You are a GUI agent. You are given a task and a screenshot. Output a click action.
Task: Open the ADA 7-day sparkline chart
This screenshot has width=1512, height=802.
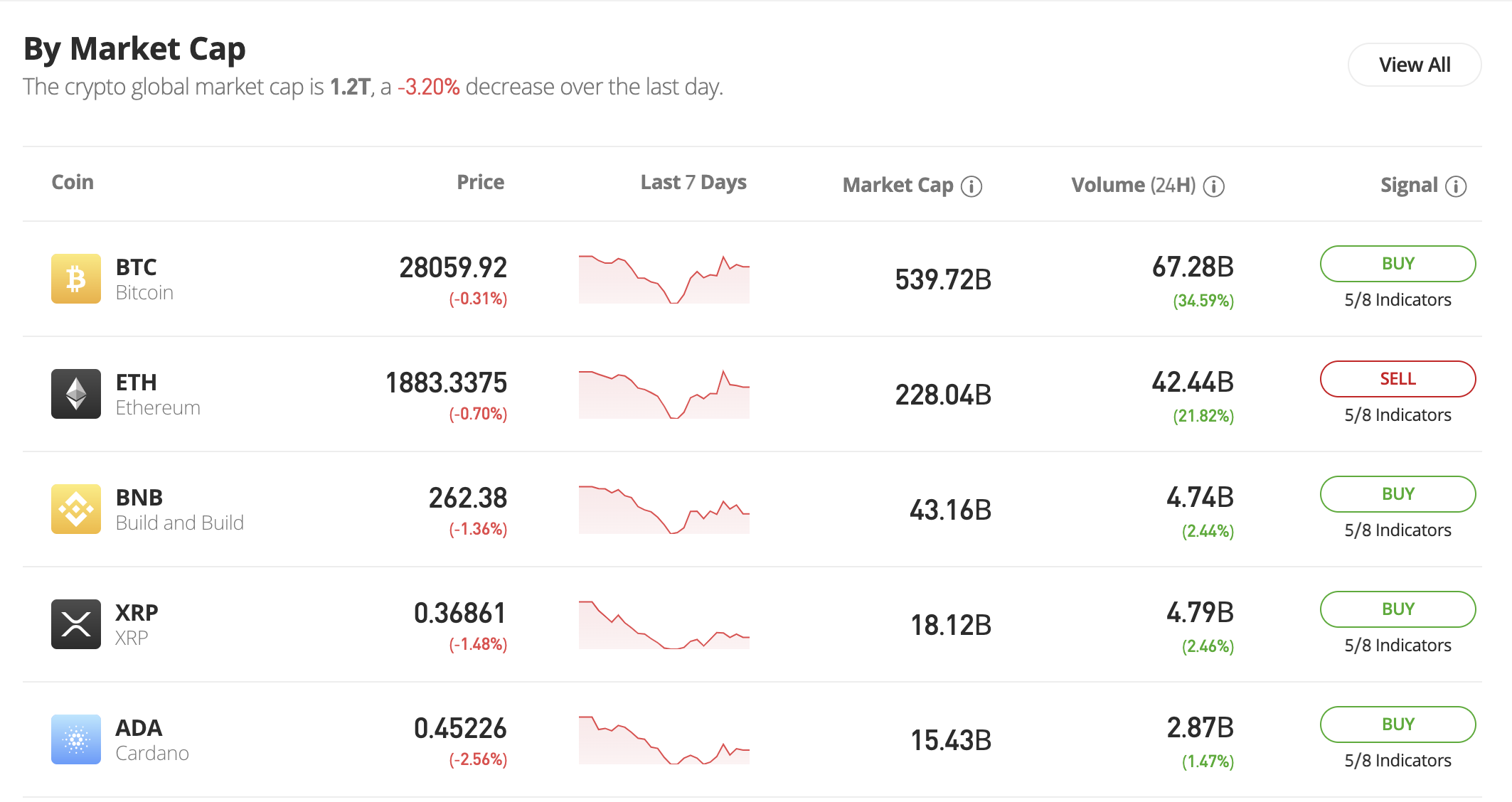[x=664, y=739]
